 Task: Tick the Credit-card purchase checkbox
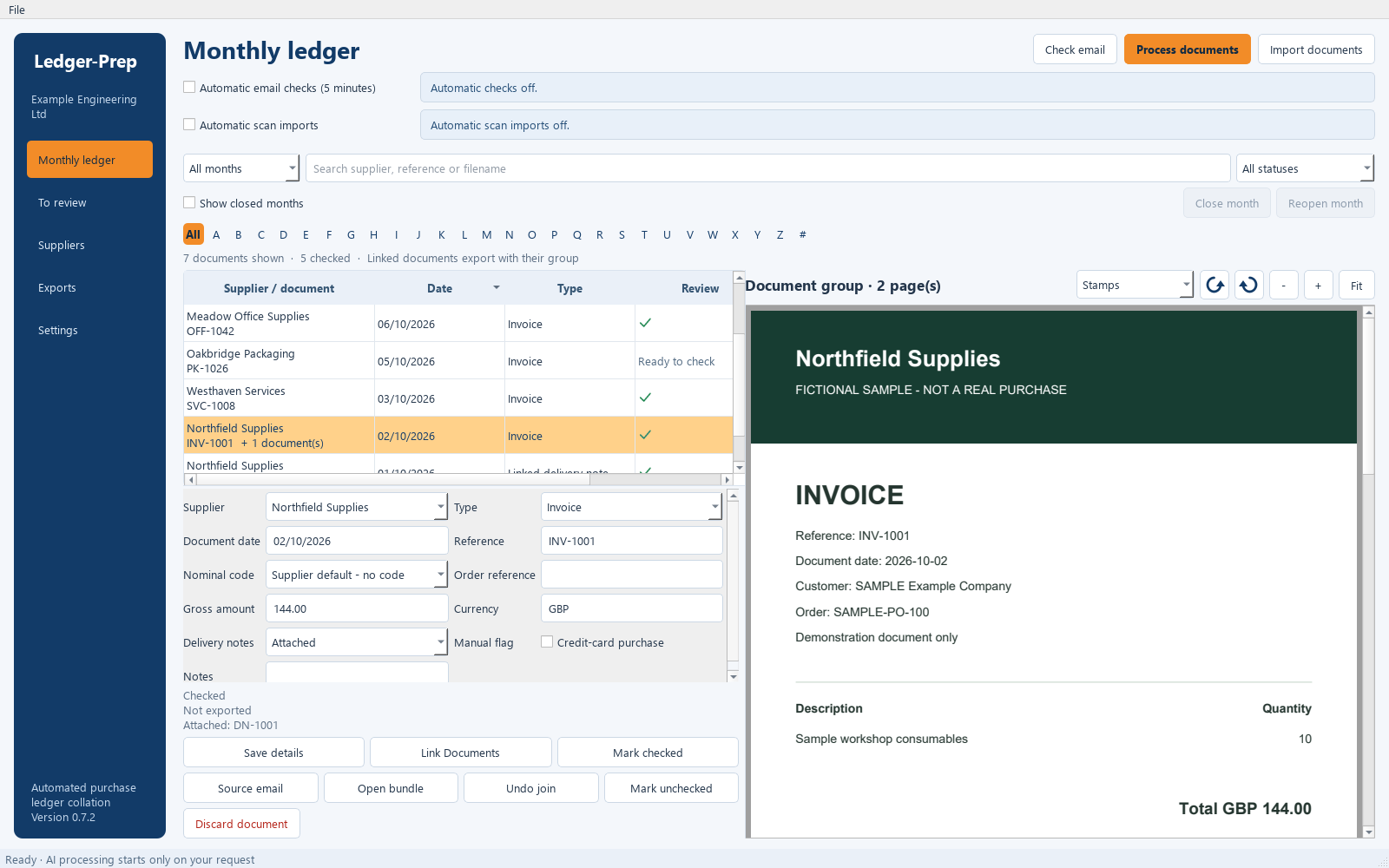[x=547, y=642]
